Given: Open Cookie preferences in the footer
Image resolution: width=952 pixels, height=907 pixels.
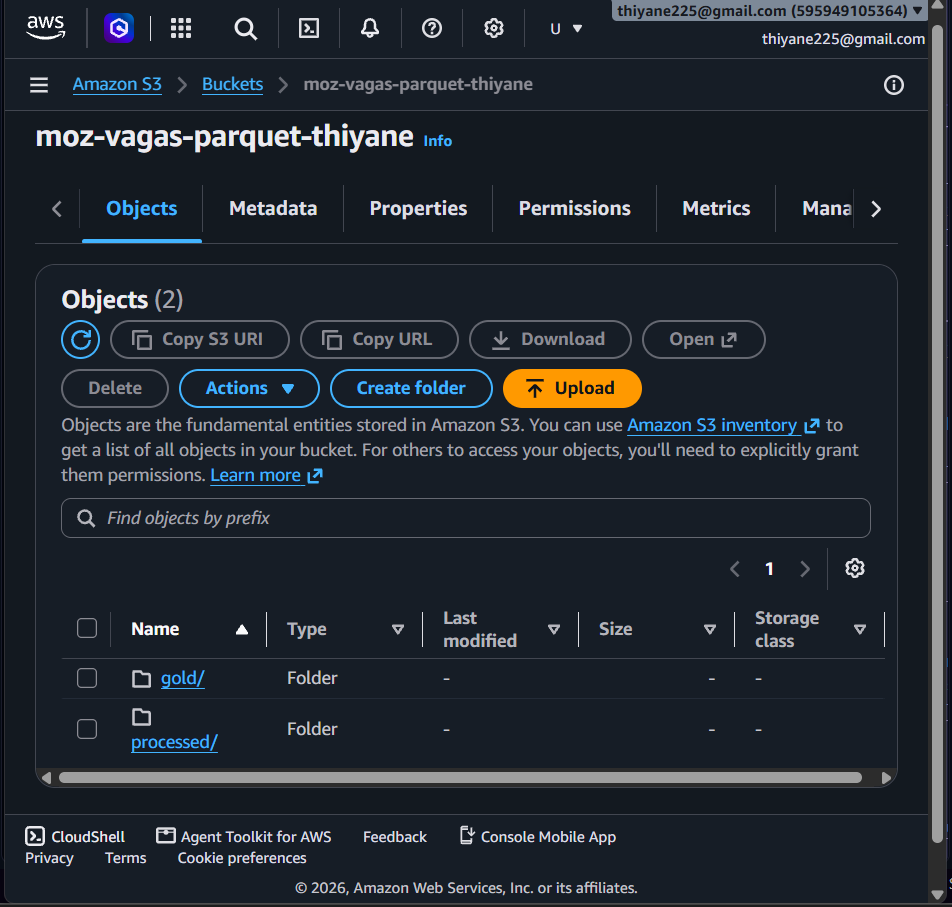Looking at the screenshot, I should pyautogui.click(x=242, y=858).
